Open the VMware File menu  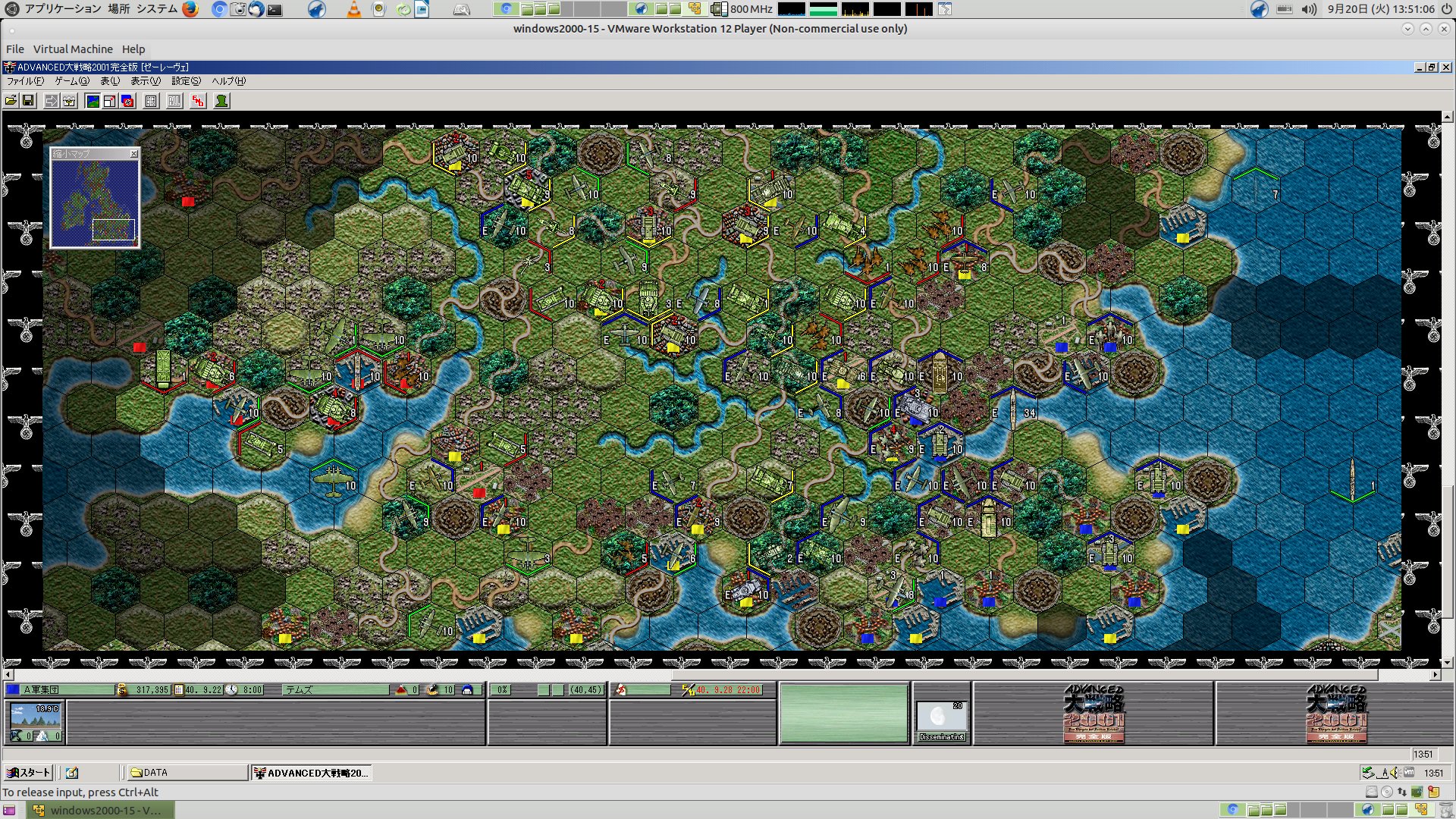15,49
